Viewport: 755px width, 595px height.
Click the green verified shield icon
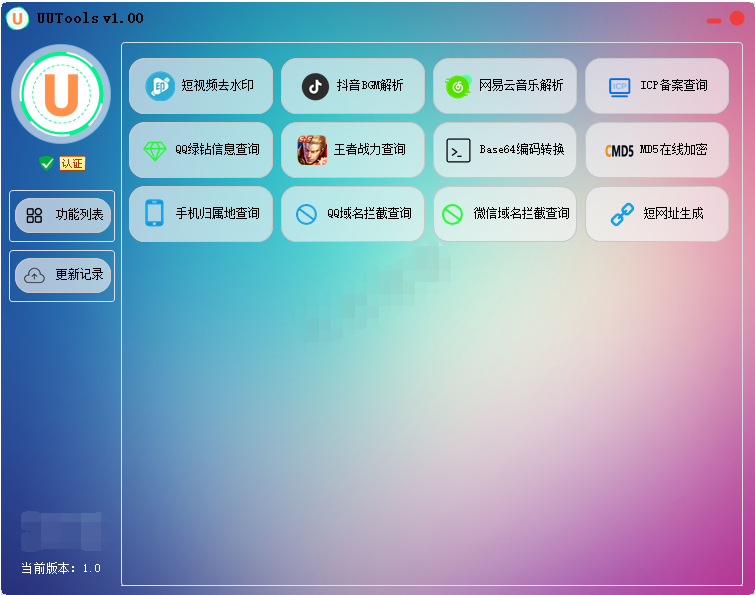click(46, 163)
